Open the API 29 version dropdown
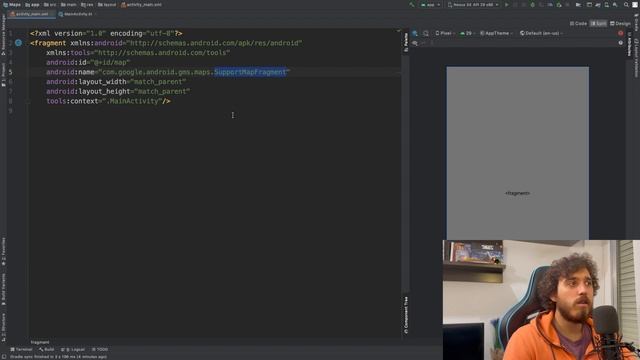The height and width of the screenshot is (360, 640). point(467,33)
